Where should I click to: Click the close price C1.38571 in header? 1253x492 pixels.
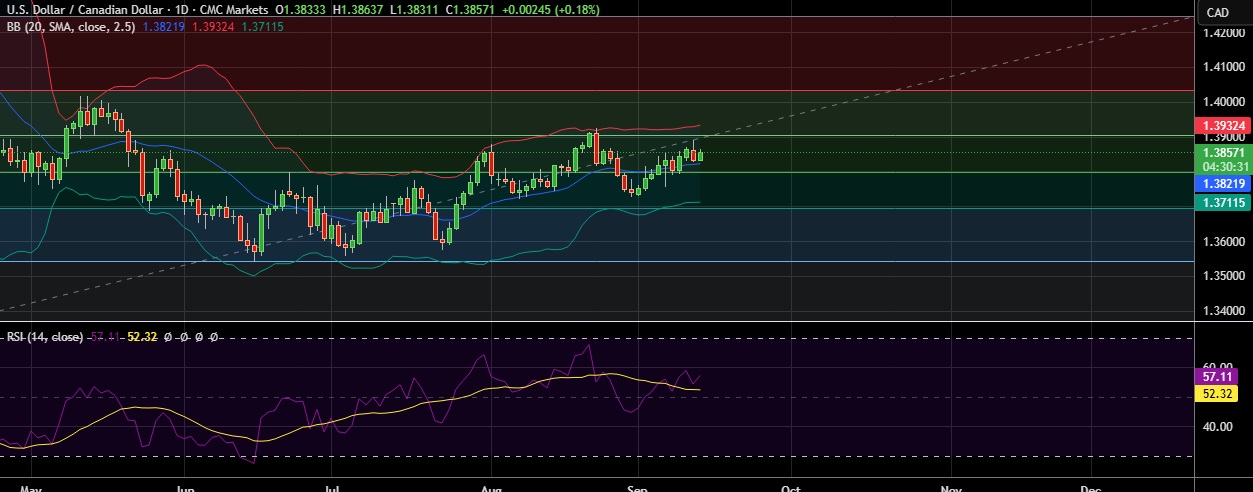click(x=470, y=10)
